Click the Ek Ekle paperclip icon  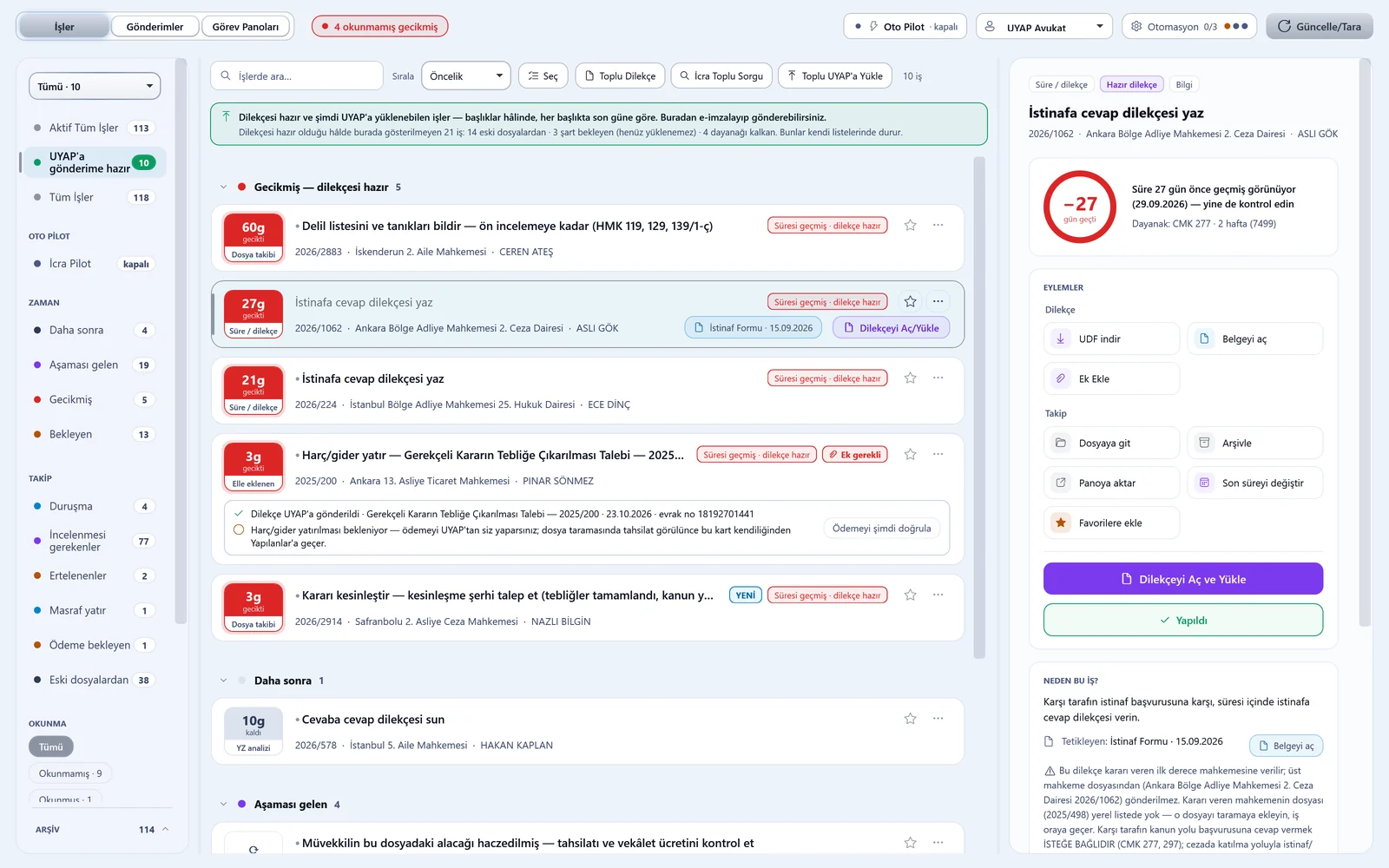(1060, 378)
